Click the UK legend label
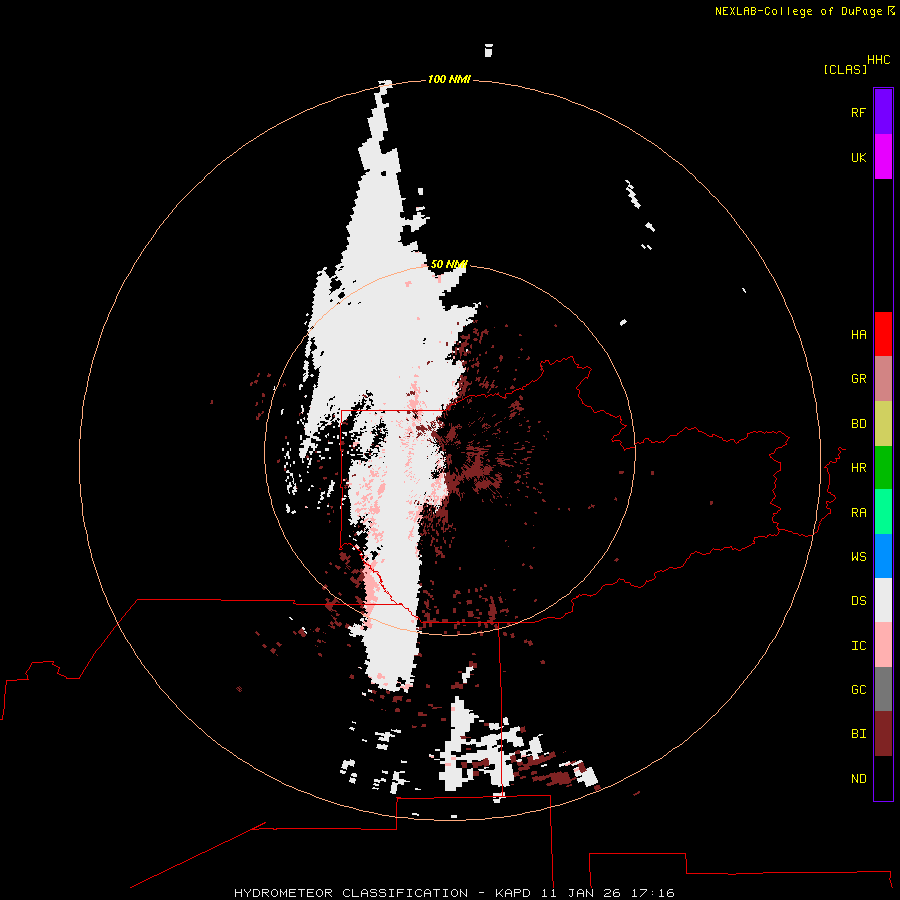Screen dimensions: 900x900 point(858,157)
